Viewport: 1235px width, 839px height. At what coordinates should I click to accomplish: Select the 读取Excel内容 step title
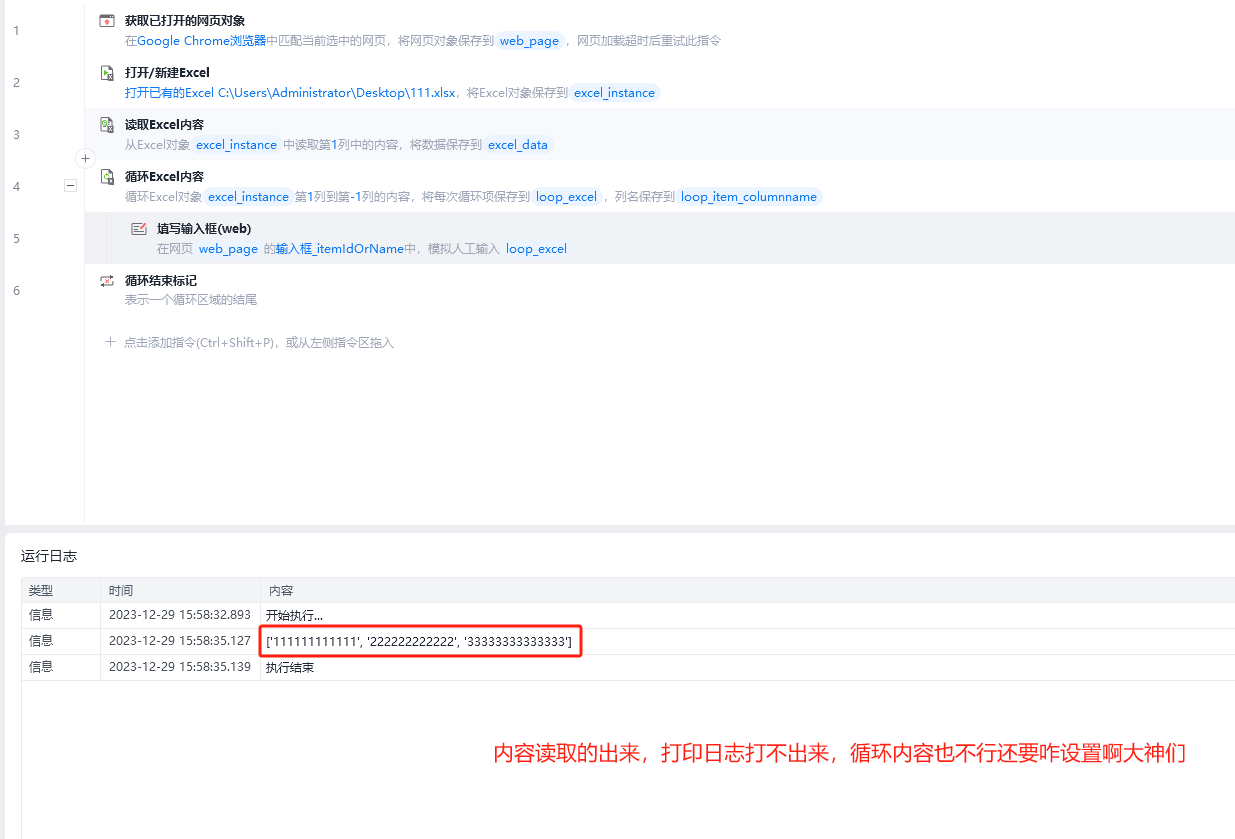coord(164,125)
